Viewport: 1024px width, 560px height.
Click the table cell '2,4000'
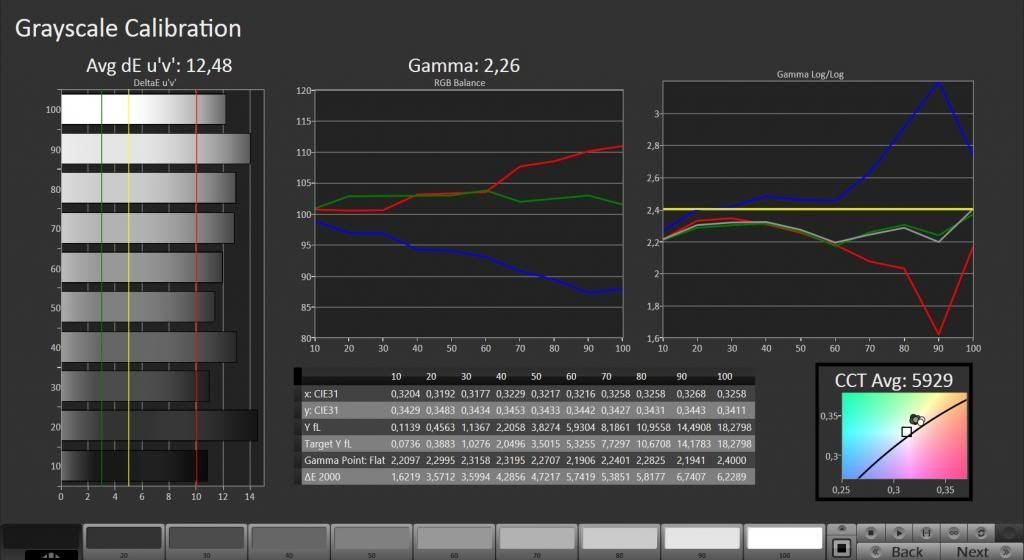[731, 460]
